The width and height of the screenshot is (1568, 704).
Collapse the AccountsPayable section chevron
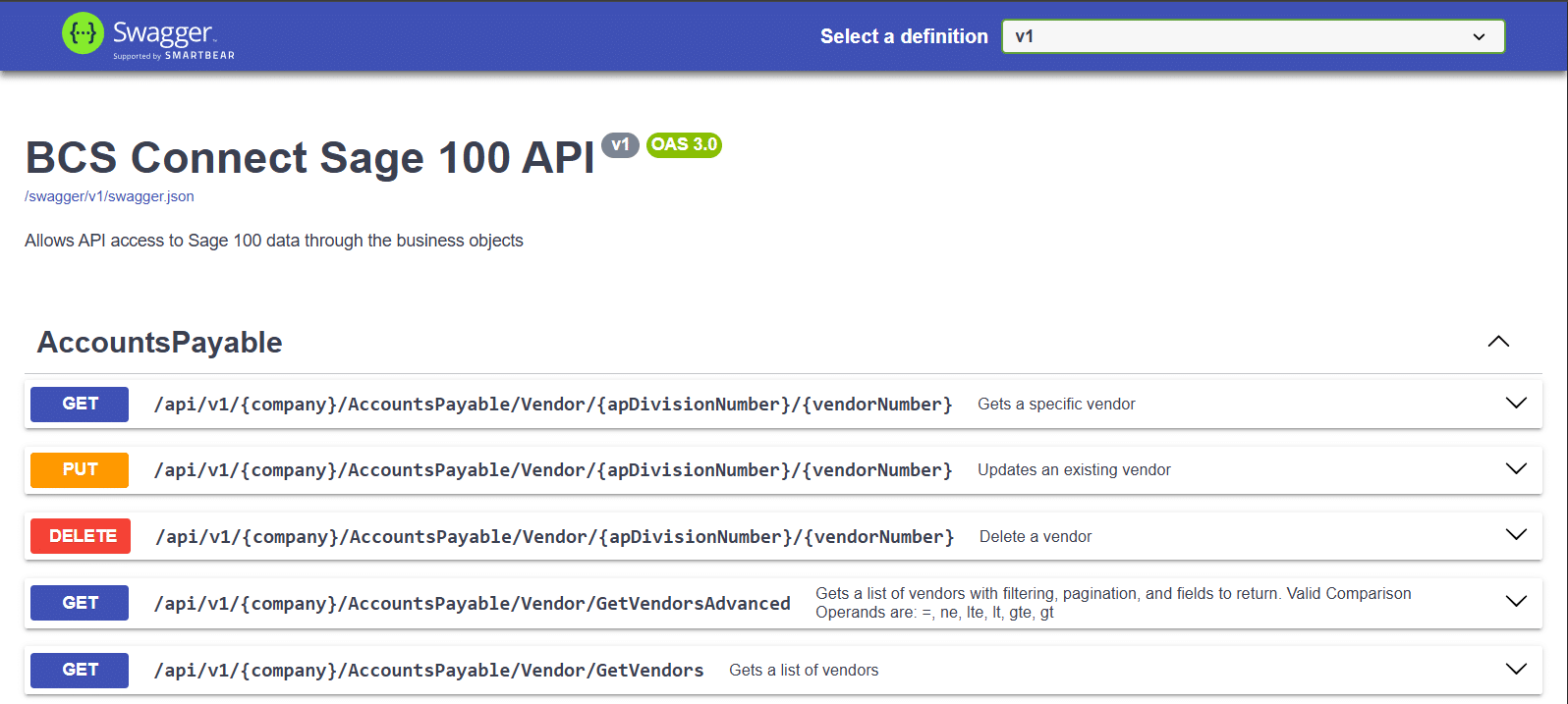[x=1498, y=342]
